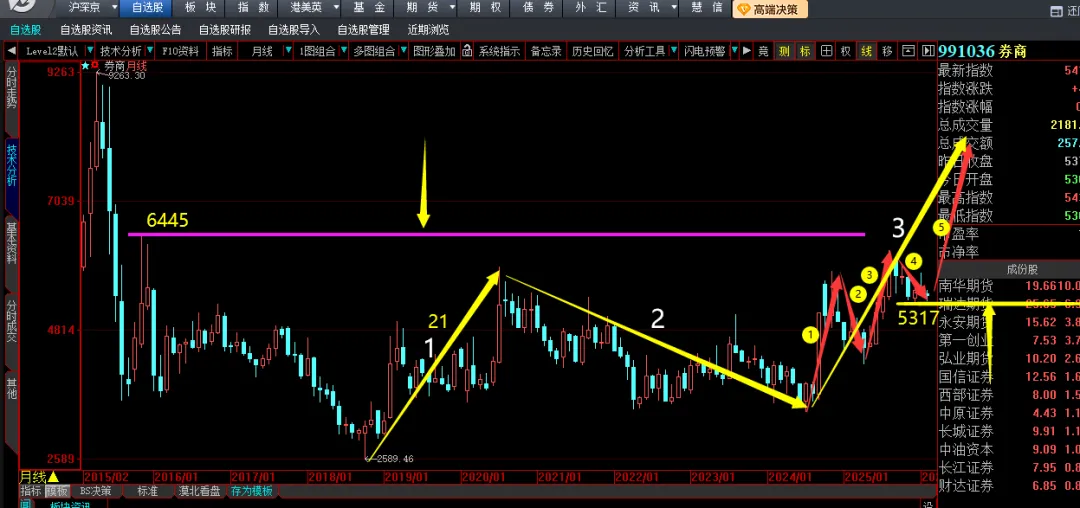Switch to 自选股资讯 tab

(86, 30)
